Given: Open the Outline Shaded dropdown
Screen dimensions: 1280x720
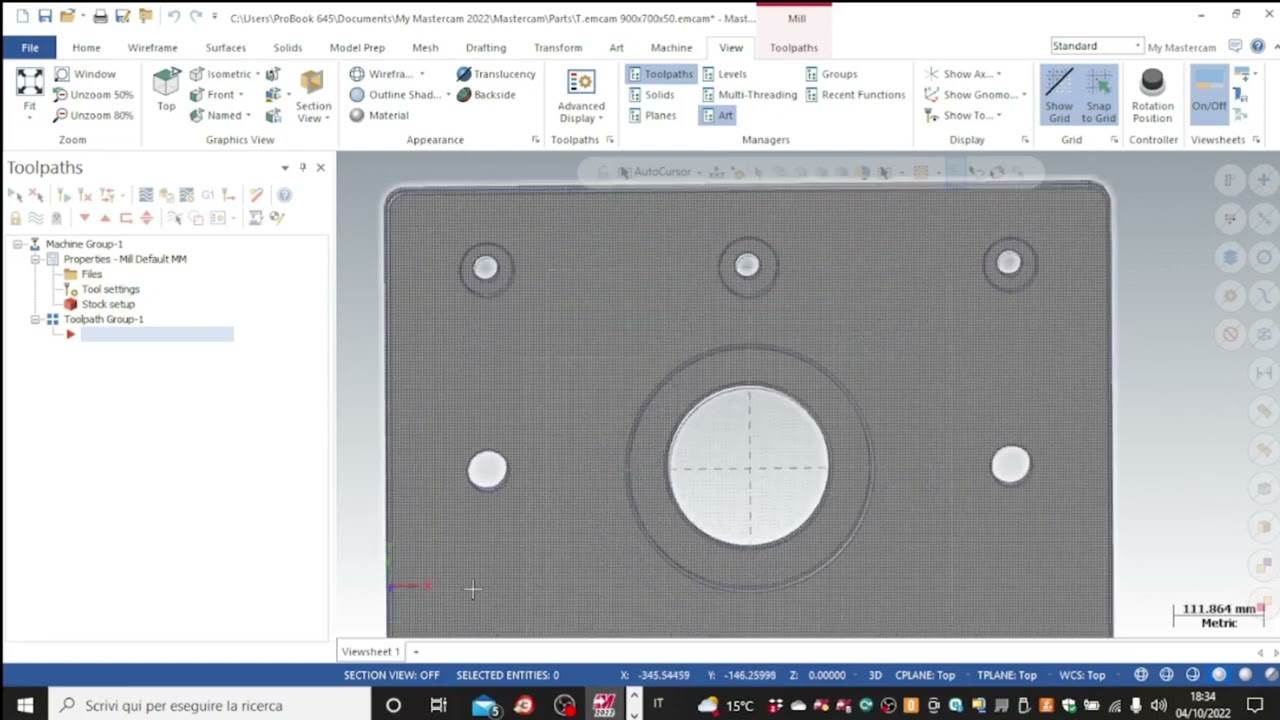Looking at the screenshot, I should pos(448,95).
